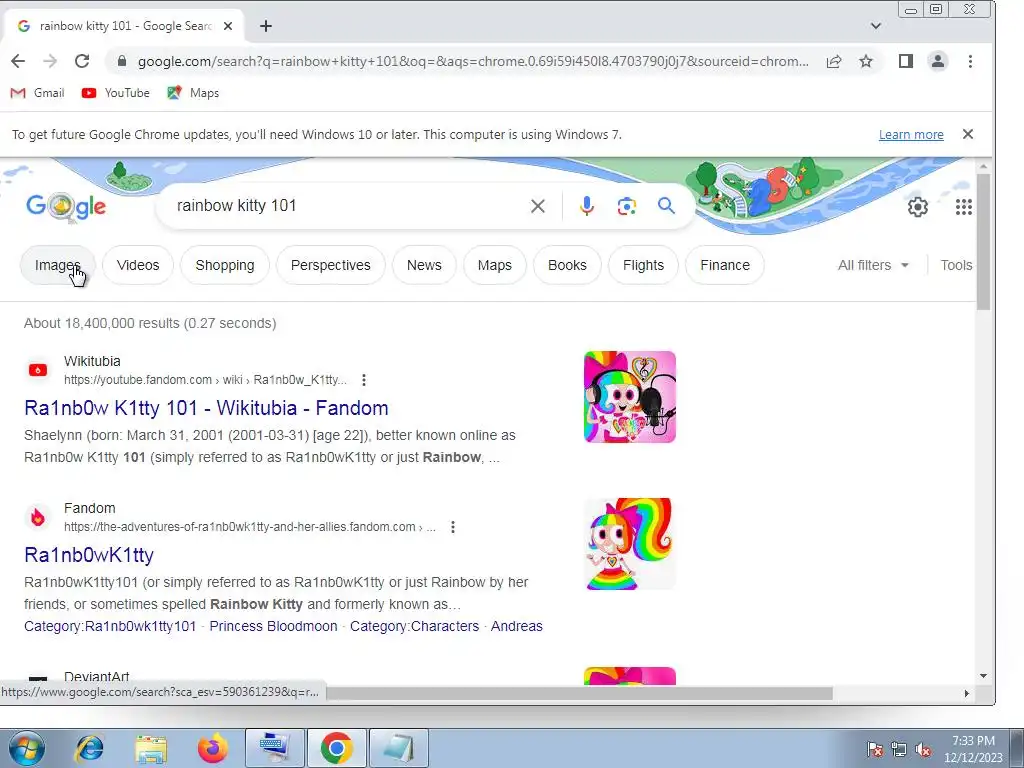Open the Chrome profile avatar
The height and width of the screenshot is (768, 1024).
point(938,61)
